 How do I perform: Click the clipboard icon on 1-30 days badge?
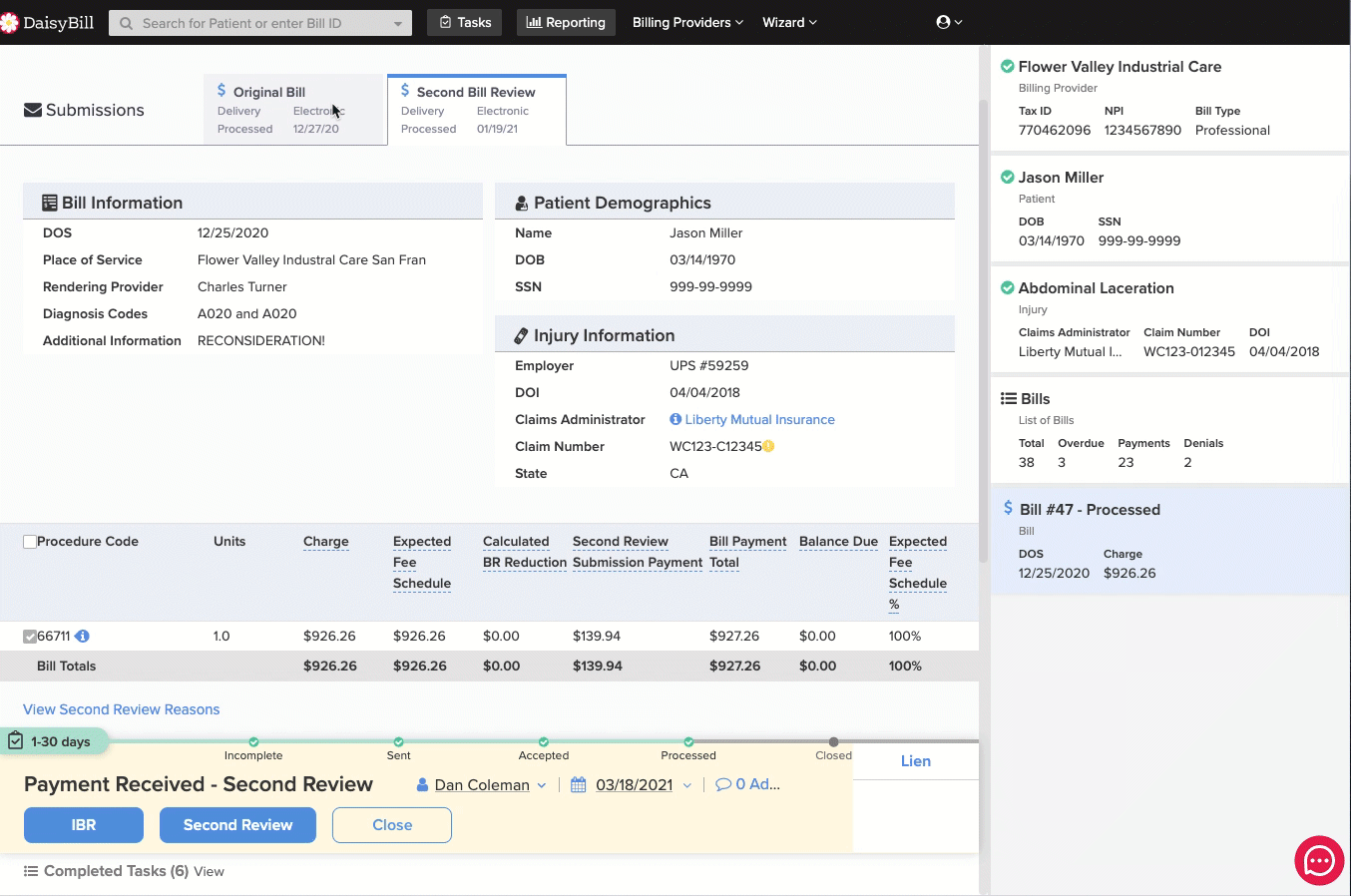pos(16,740)
